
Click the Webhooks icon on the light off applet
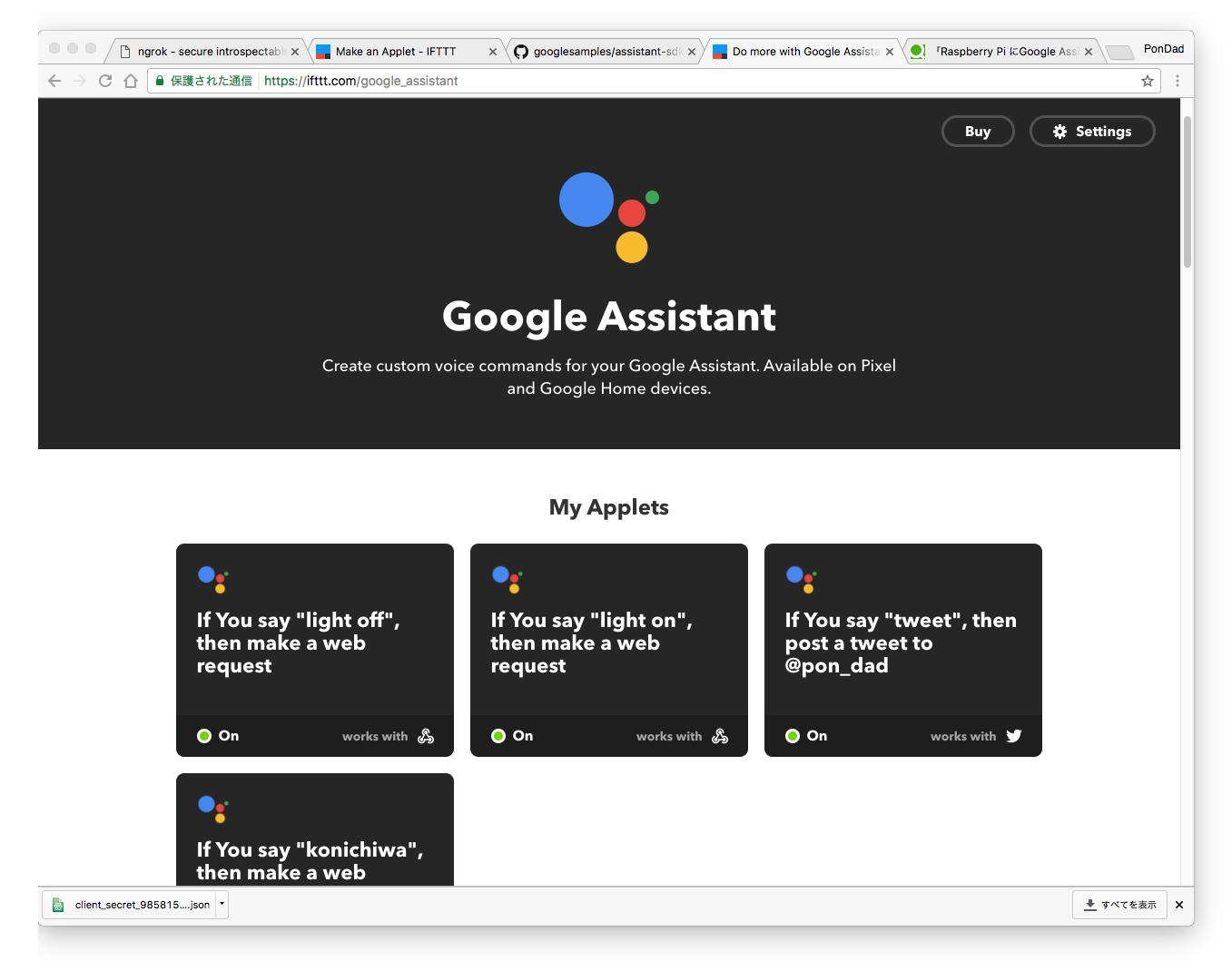427,736
